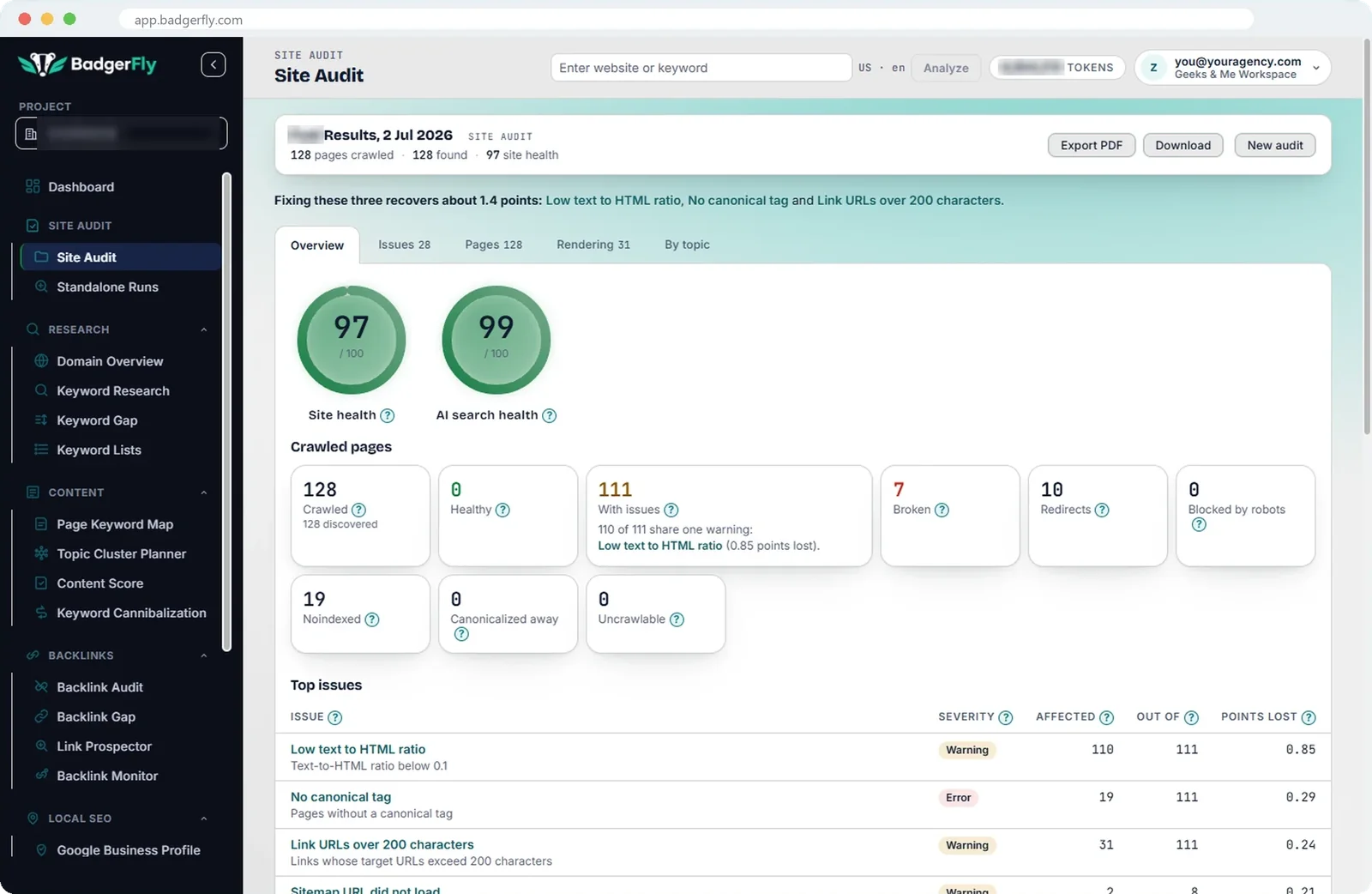Screen dimensions: 1372x894
Task: Open the Dashboard grid icon
Action: point(33,187)
